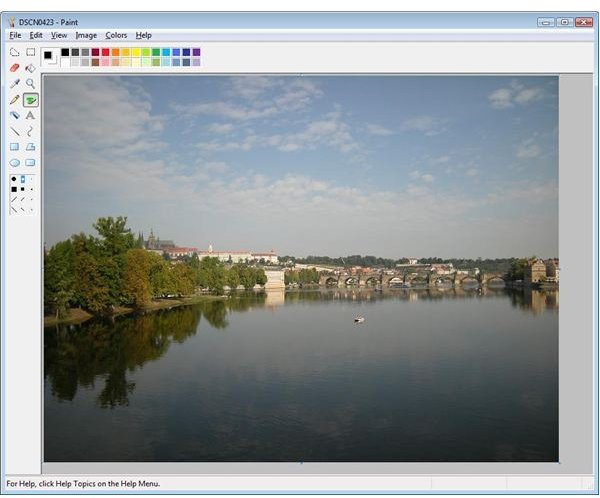
Task: Open the File menu
Action: [x=15, y=35]
